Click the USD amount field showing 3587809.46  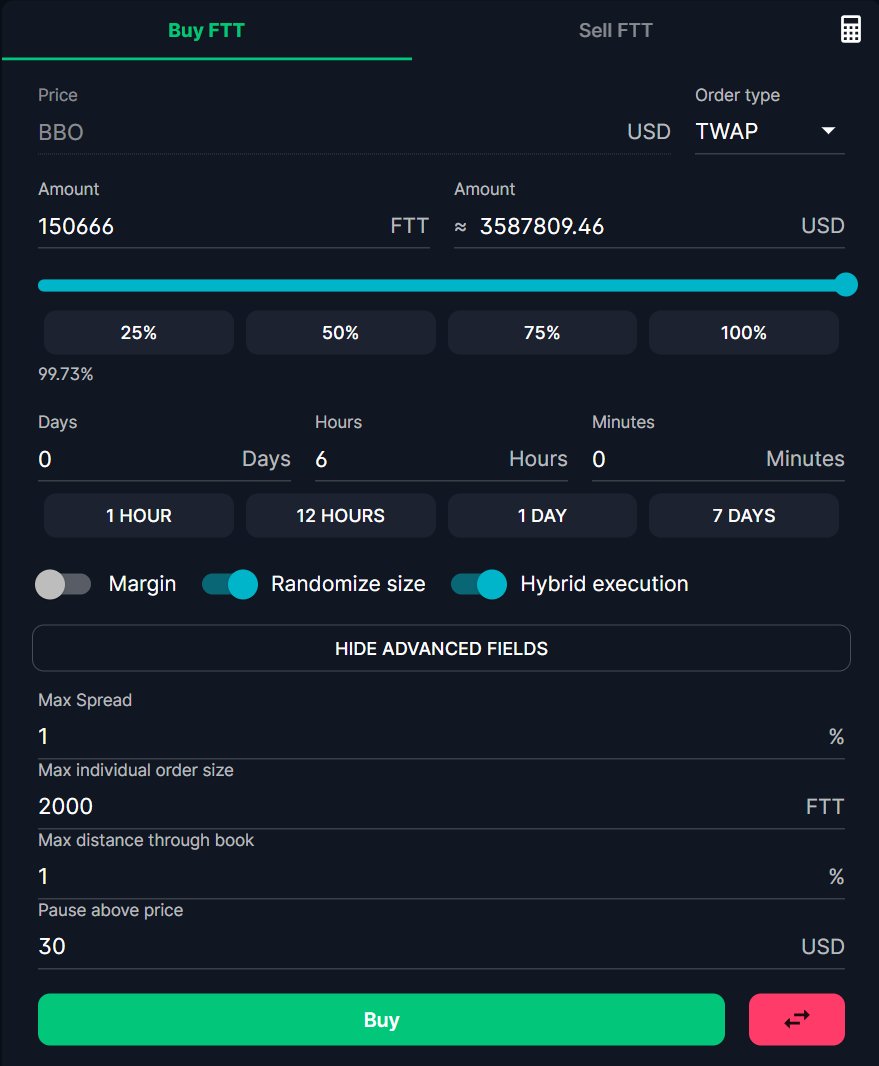(x=649, y=226)
